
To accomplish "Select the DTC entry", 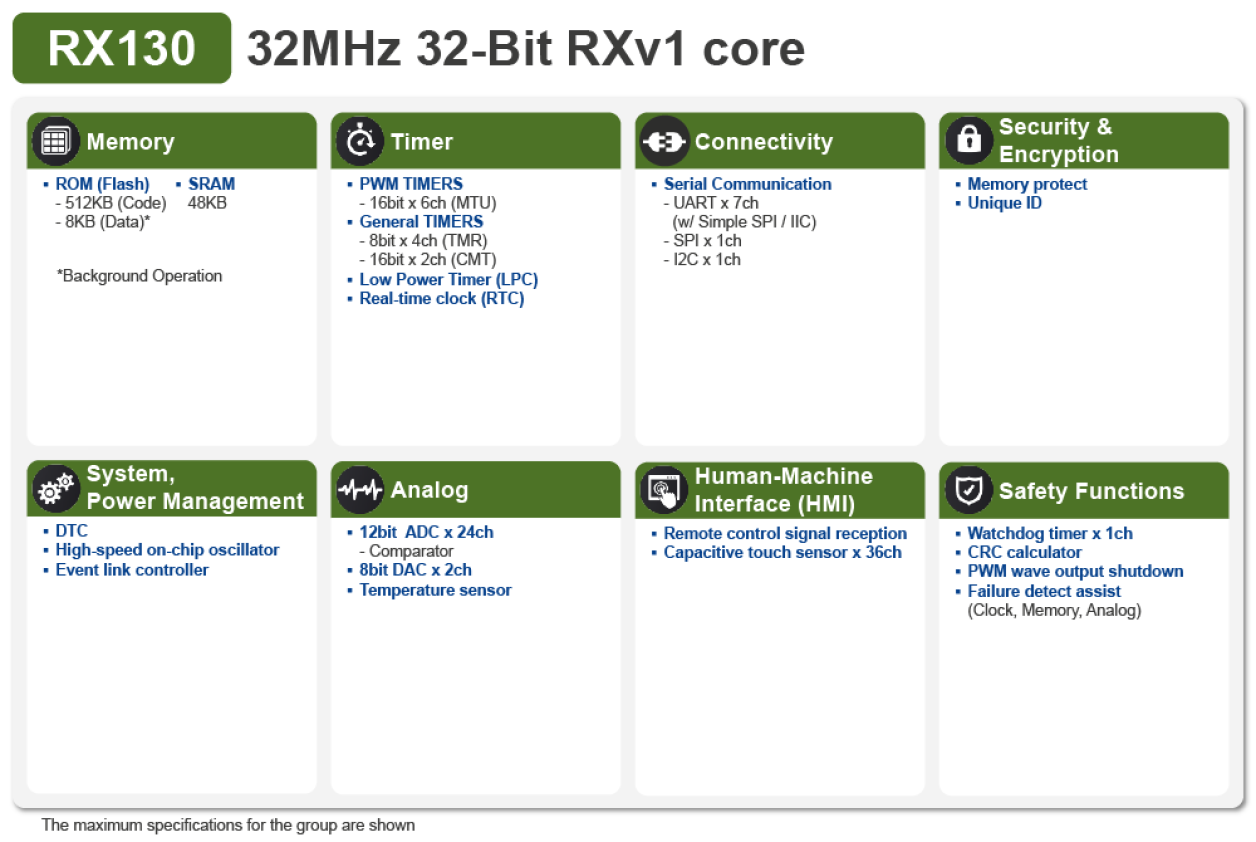I will click(x=70, y=530).
